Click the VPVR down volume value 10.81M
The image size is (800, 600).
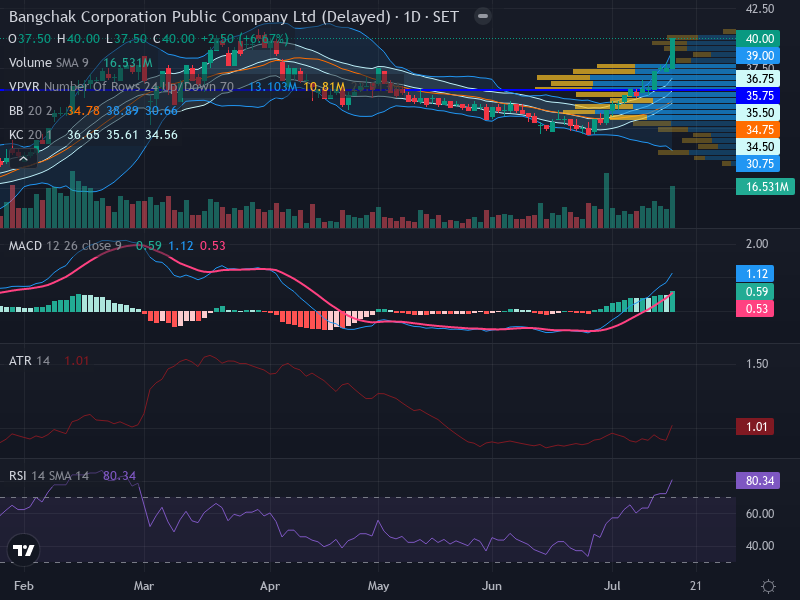click(x=324, y=87)
